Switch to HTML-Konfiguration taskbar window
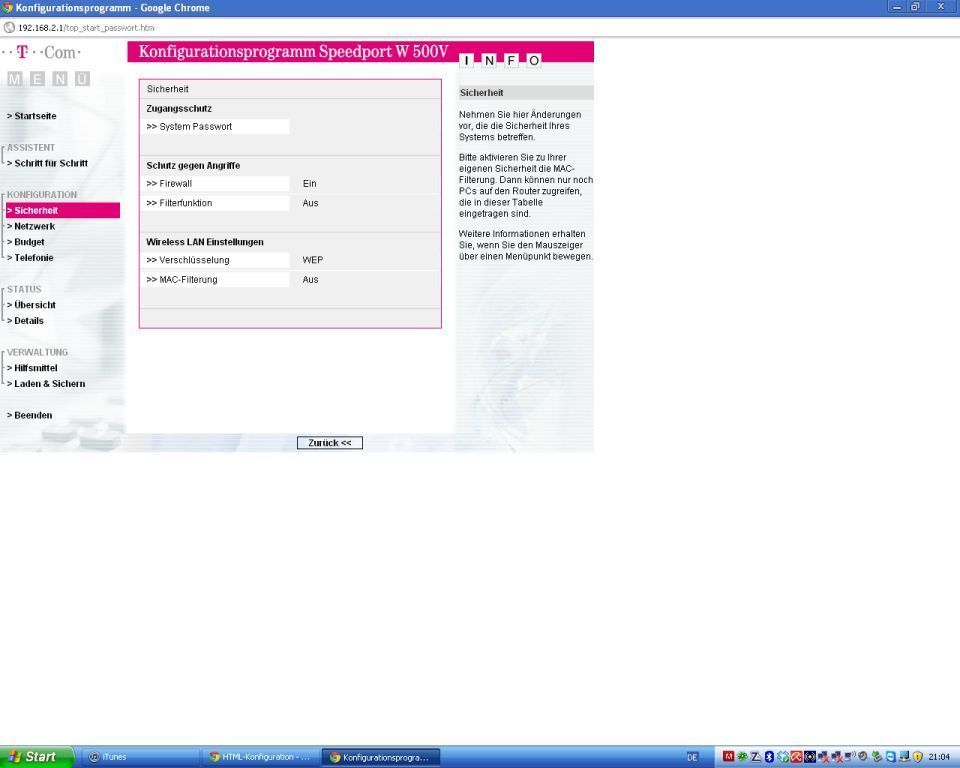The height and width of the screenshot is (768, 960). tap(260, 757)
